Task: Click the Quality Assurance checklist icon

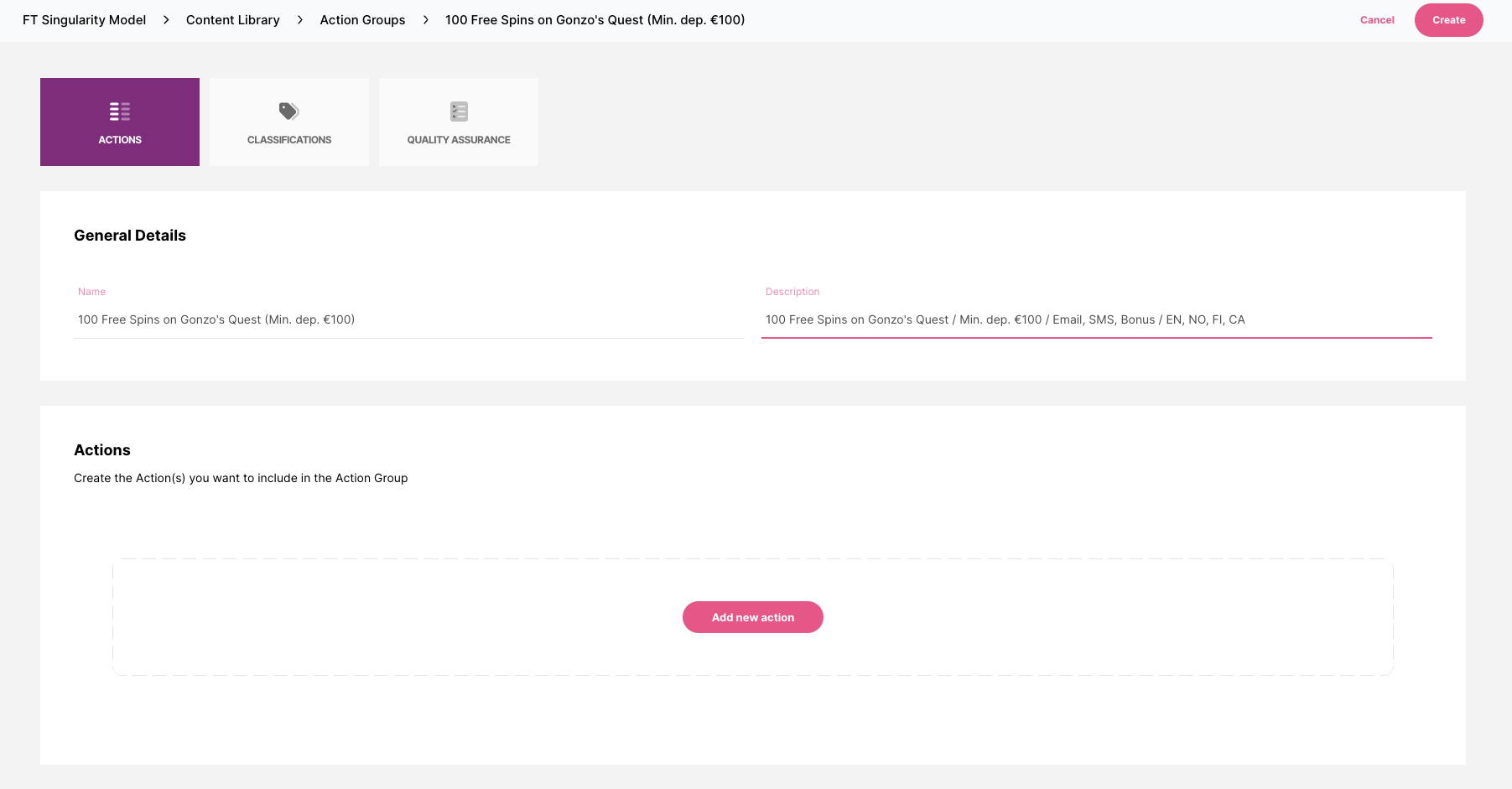Action: (x=459, y=112)
